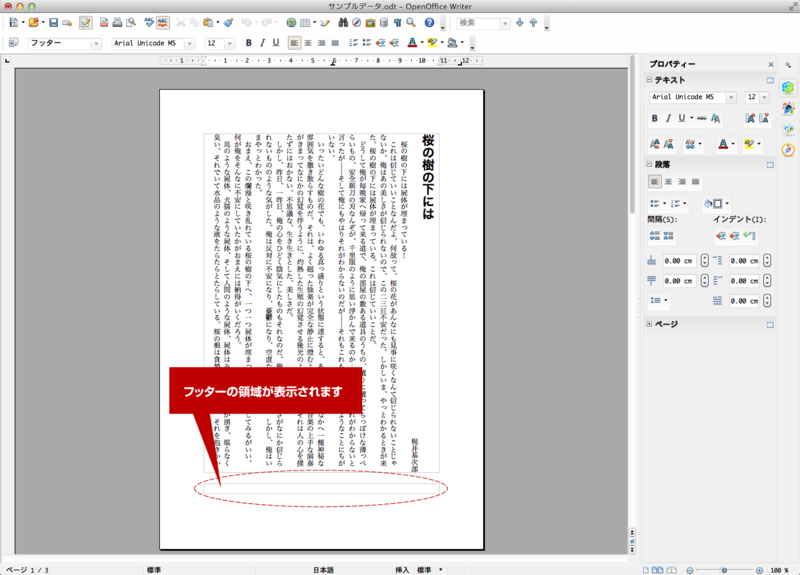This screenshot has width=800, height=575.
Task: Select the Format Paintbrush icon
Action: coord(229,22)
